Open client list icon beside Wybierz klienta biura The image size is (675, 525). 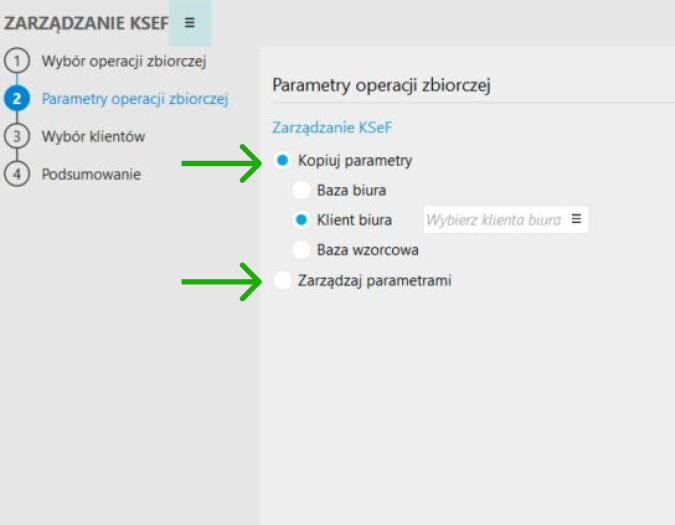576,219
